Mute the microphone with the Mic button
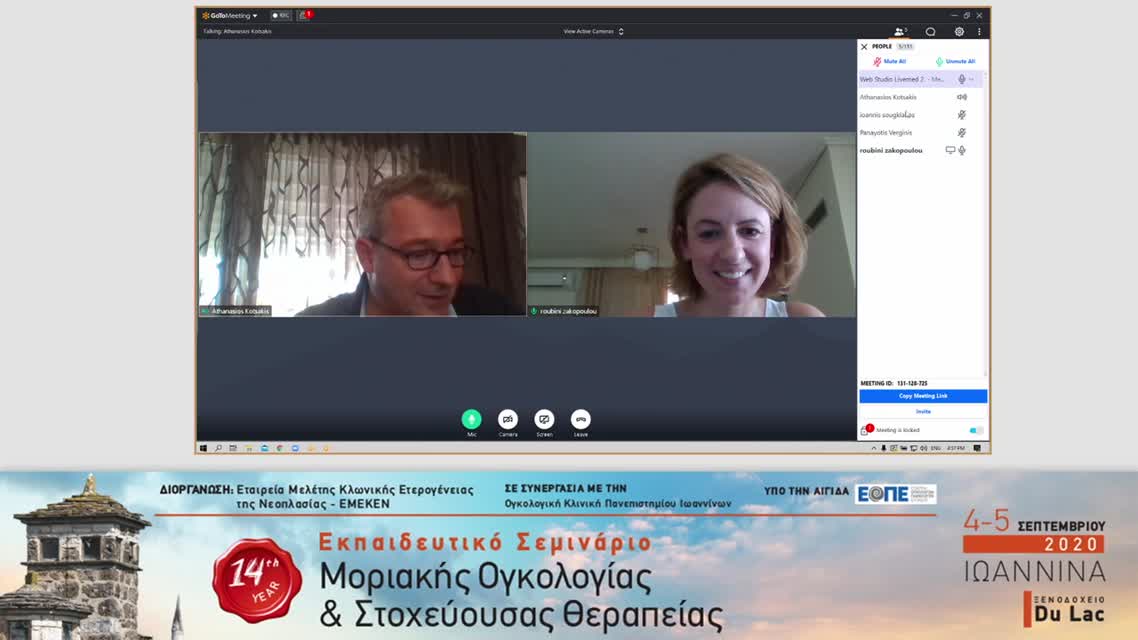This screenshot has width=1138, height=640. [471, 419]
